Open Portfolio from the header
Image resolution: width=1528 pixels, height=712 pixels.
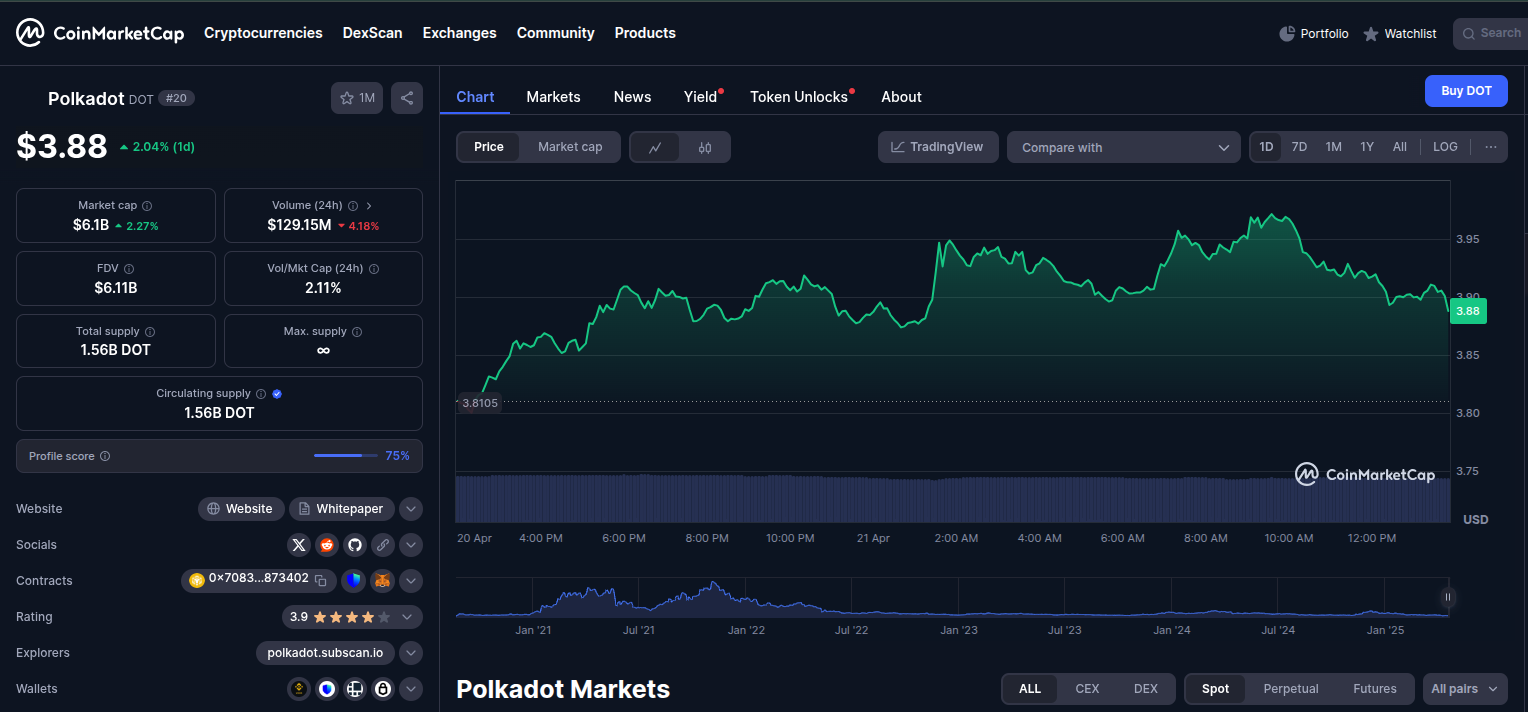pos(1313,34)
